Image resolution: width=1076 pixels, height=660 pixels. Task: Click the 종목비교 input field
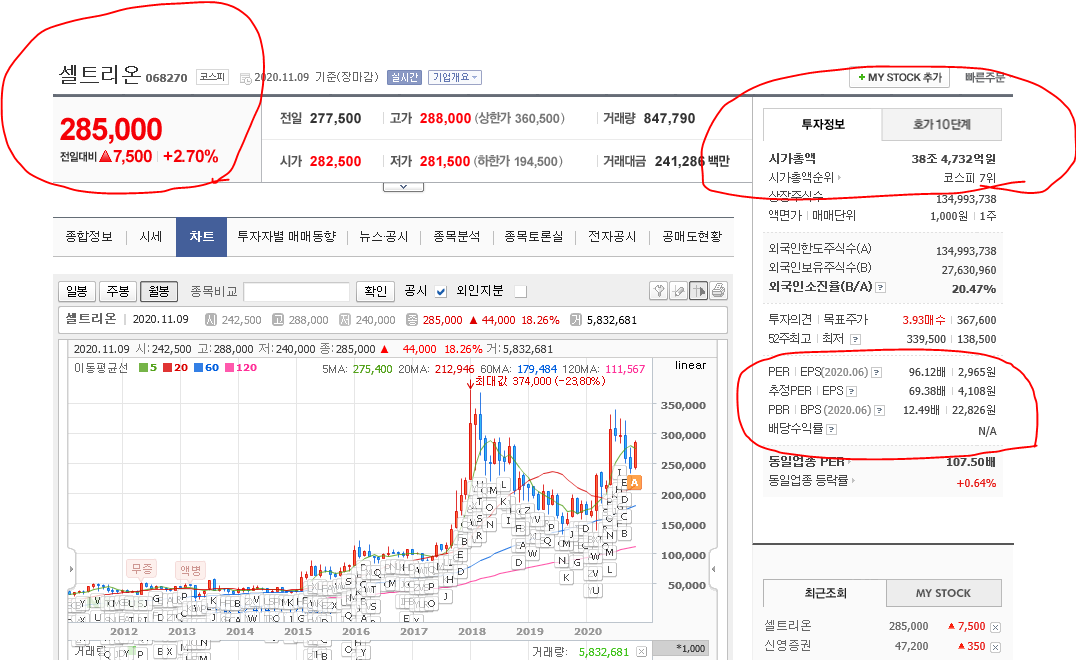pos(296,292)
